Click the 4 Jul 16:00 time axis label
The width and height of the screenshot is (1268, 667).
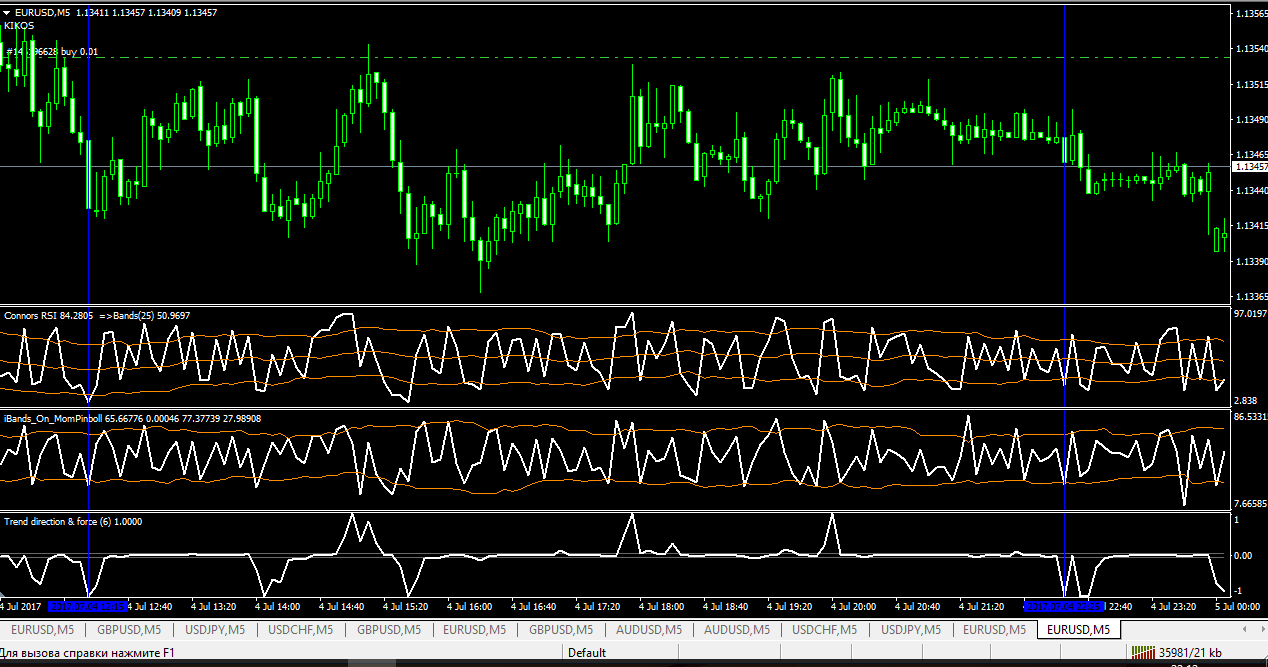[x=470, y=606]
